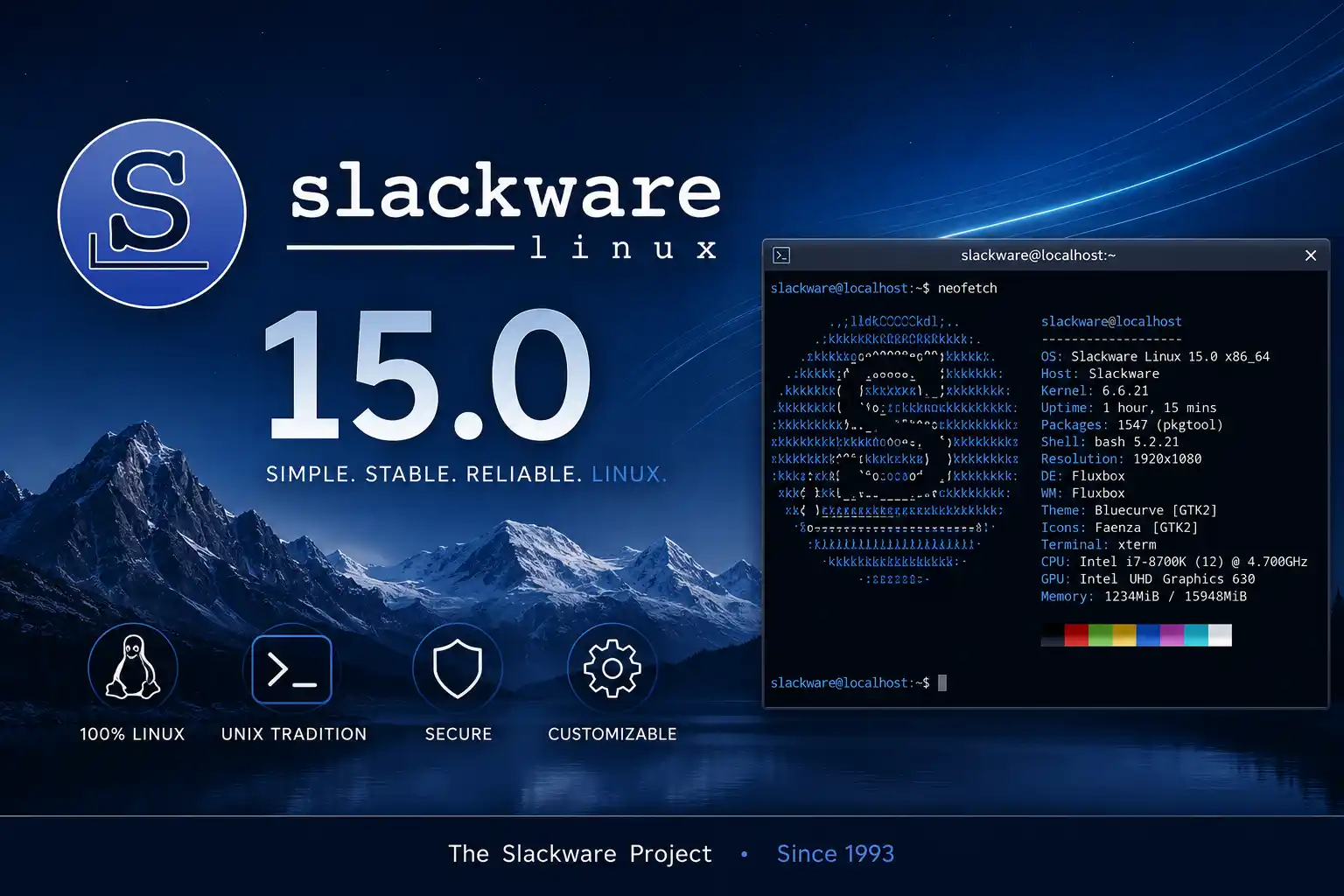The height and width of the screenshot is (896, 1344).
Task: Click the blue slackware@localhost neofetch header
Action: tap(1111, 322)
